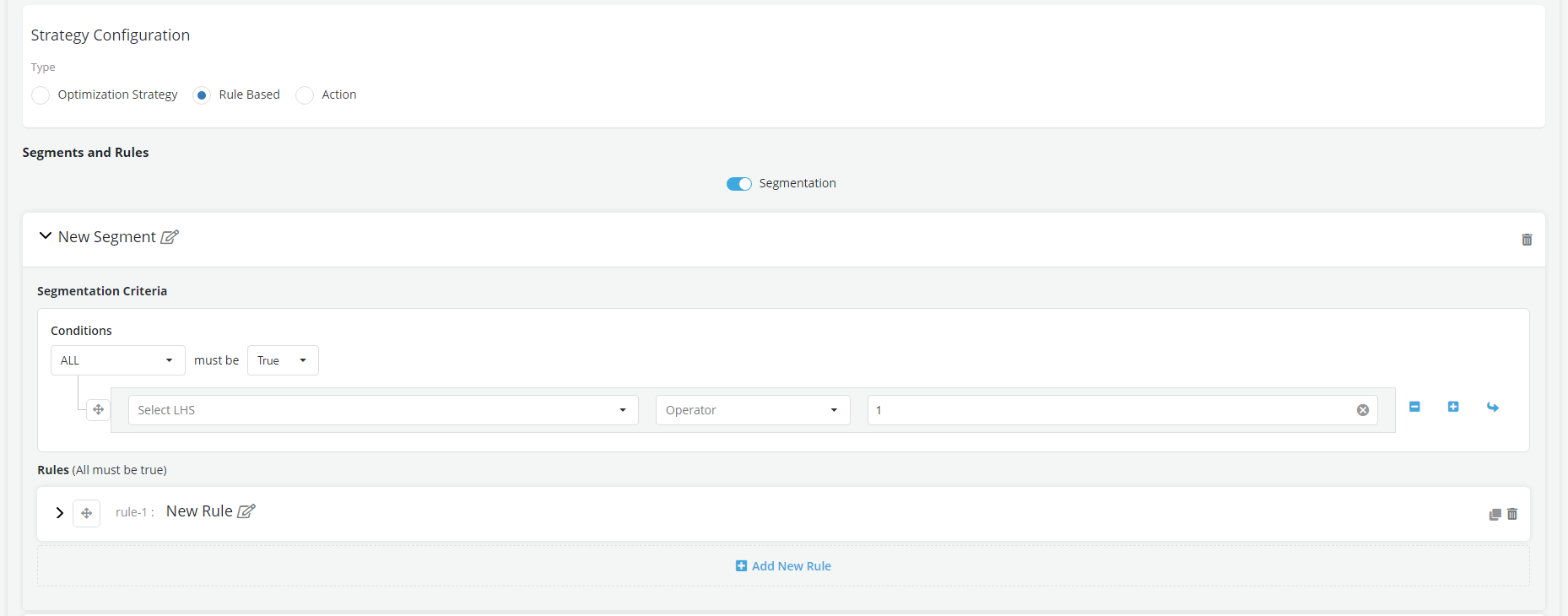Select Optimization Strategy radio button
The width and height of the screenshot is (1568, 616).
click(x=41, y=95)
